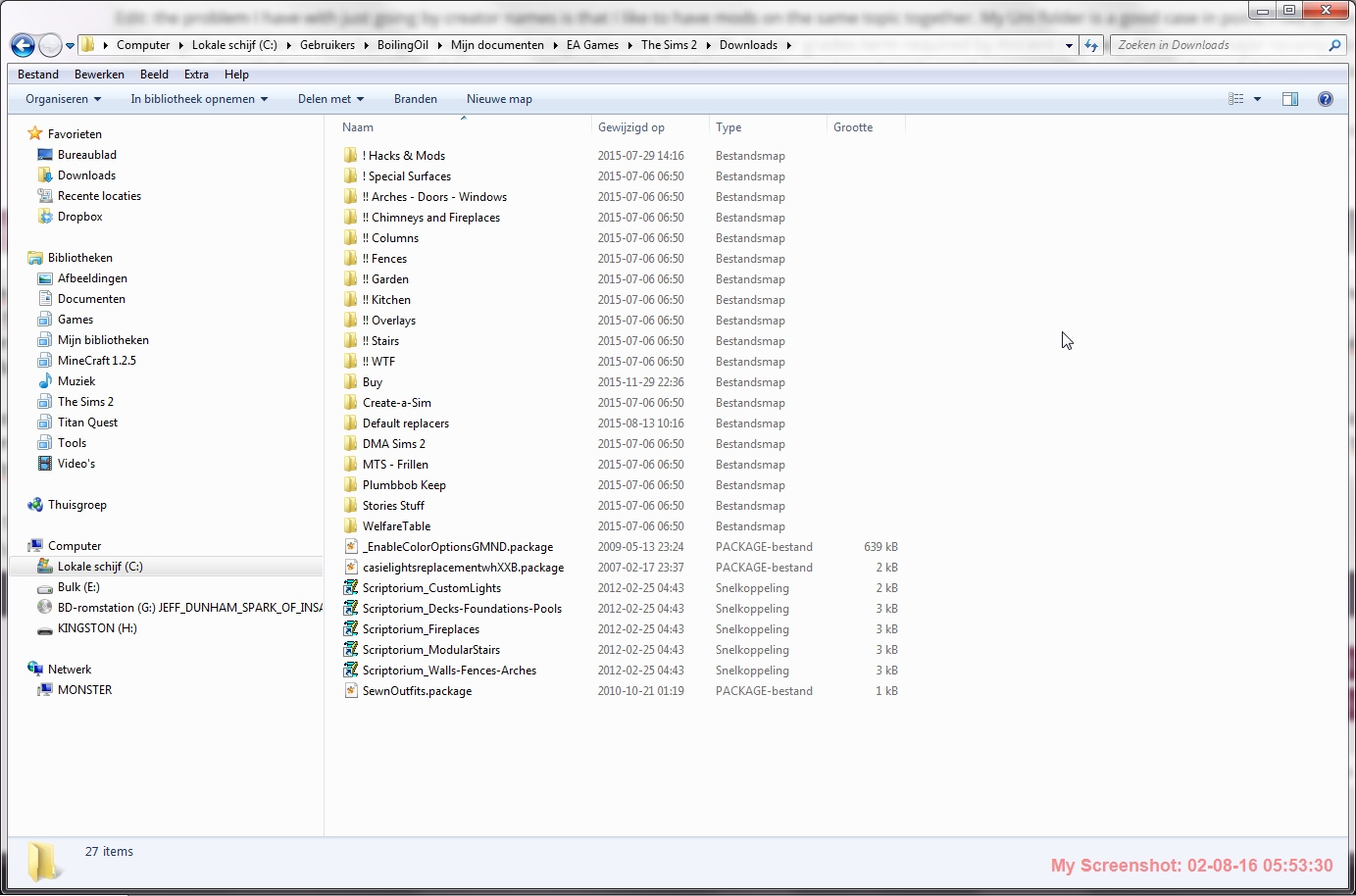Toggle the preview pane icon
Screen dimensions: 1356x896
(1290, 99)
